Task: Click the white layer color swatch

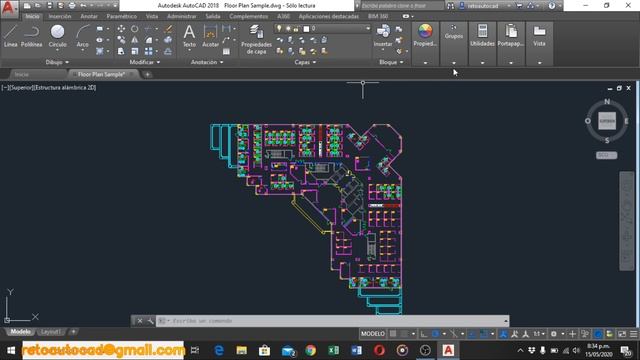Action: 306,29
